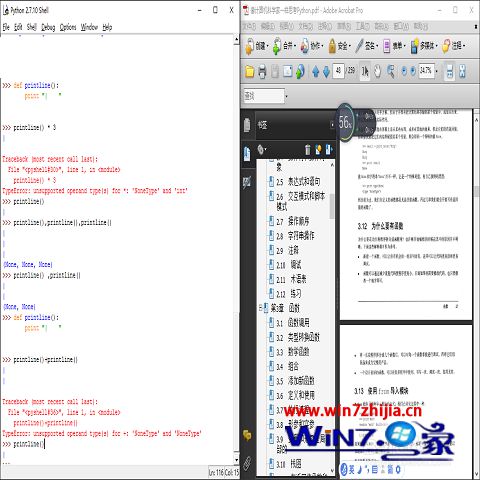Expand the Create (创建) dropdown
This screenshot has height=480, width=480.
coord(257,46)
